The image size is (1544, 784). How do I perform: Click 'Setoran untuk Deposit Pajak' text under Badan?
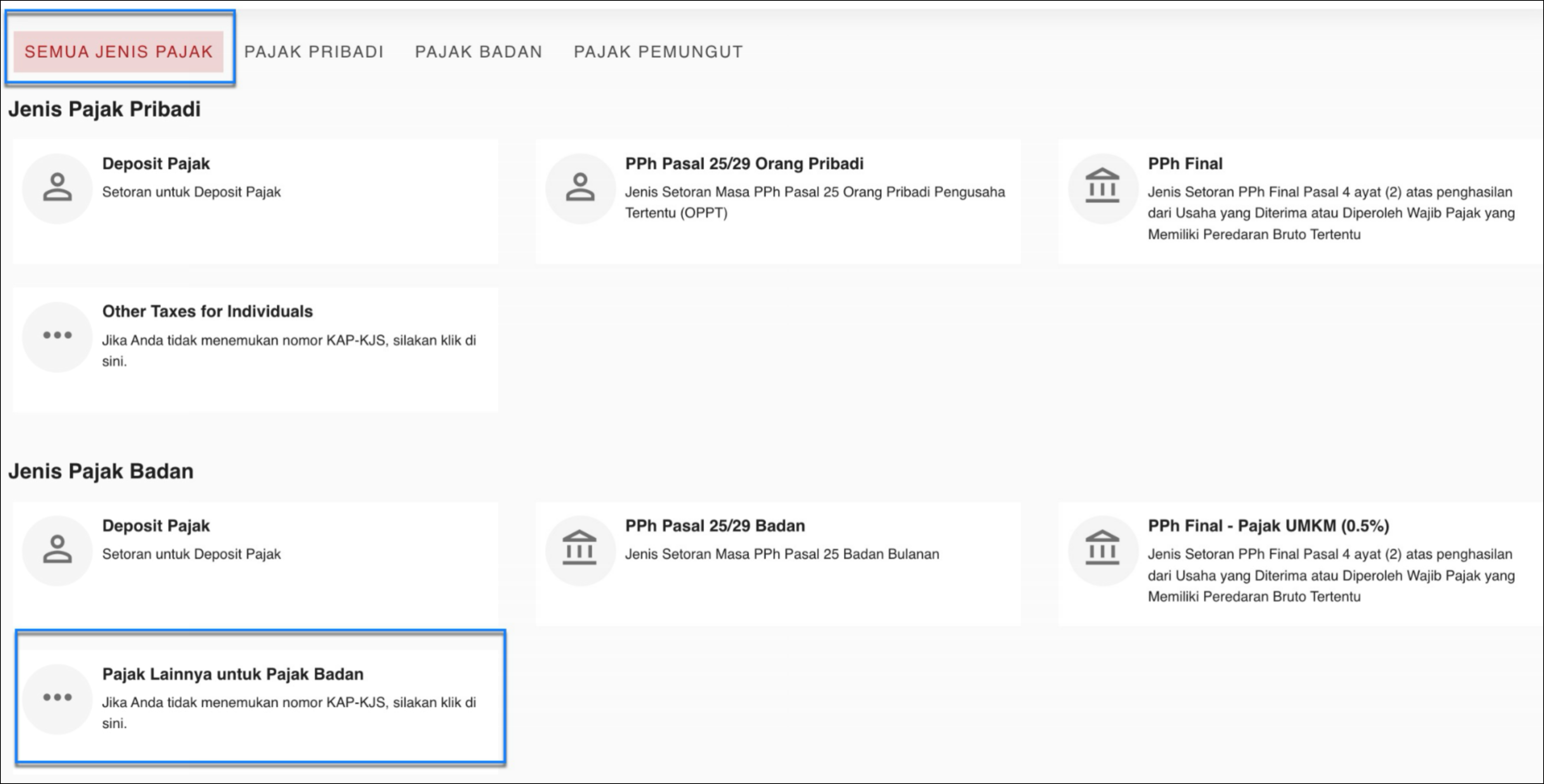pos(191,554)
